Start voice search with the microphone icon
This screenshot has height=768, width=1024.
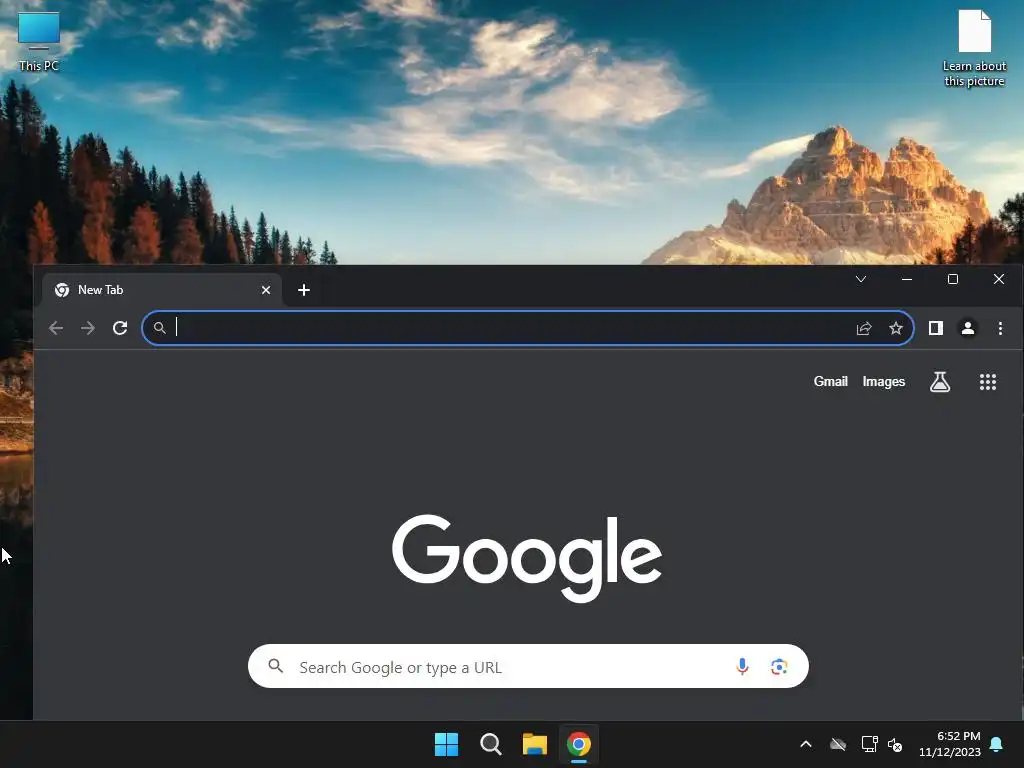pos(742,666)
